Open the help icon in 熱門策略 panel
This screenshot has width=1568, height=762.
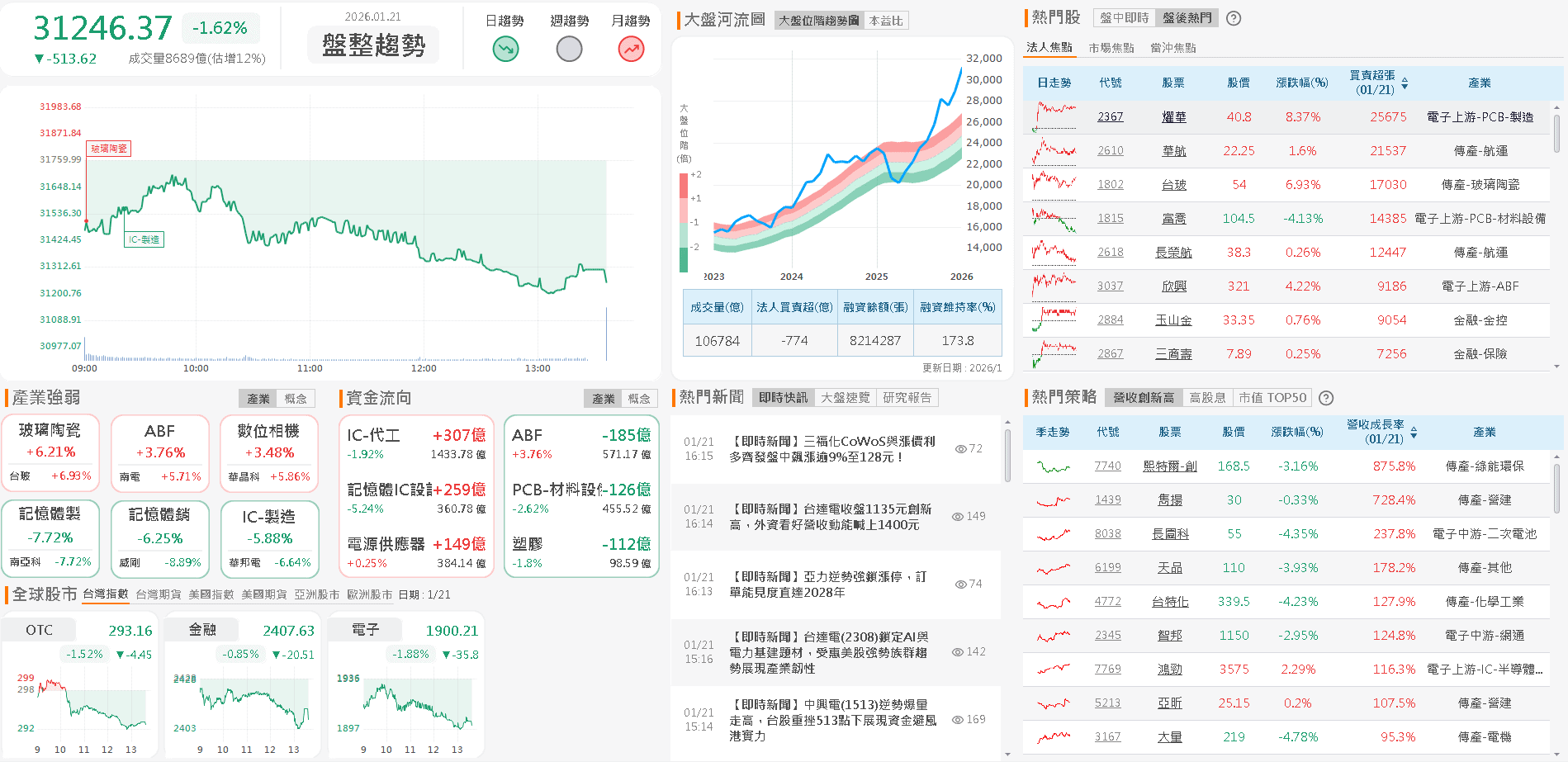tap(1326, 397)
